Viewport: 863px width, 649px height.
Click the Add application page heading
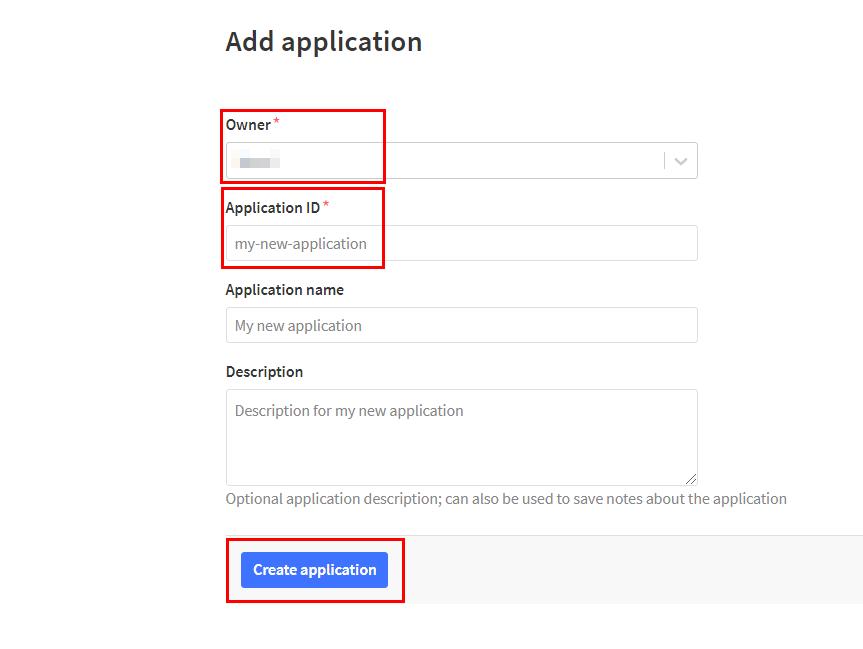(324, 42)
